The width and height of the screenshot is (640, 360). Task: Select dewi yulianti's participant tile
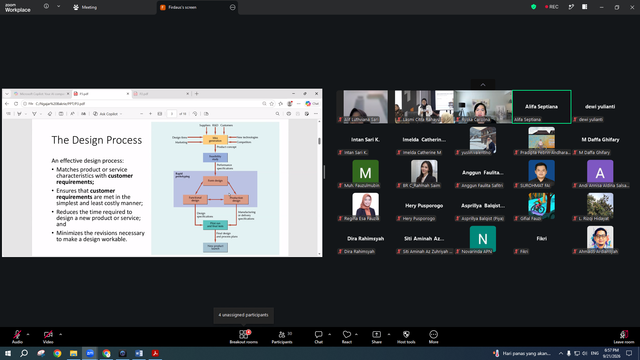click(x=600, y=107)
